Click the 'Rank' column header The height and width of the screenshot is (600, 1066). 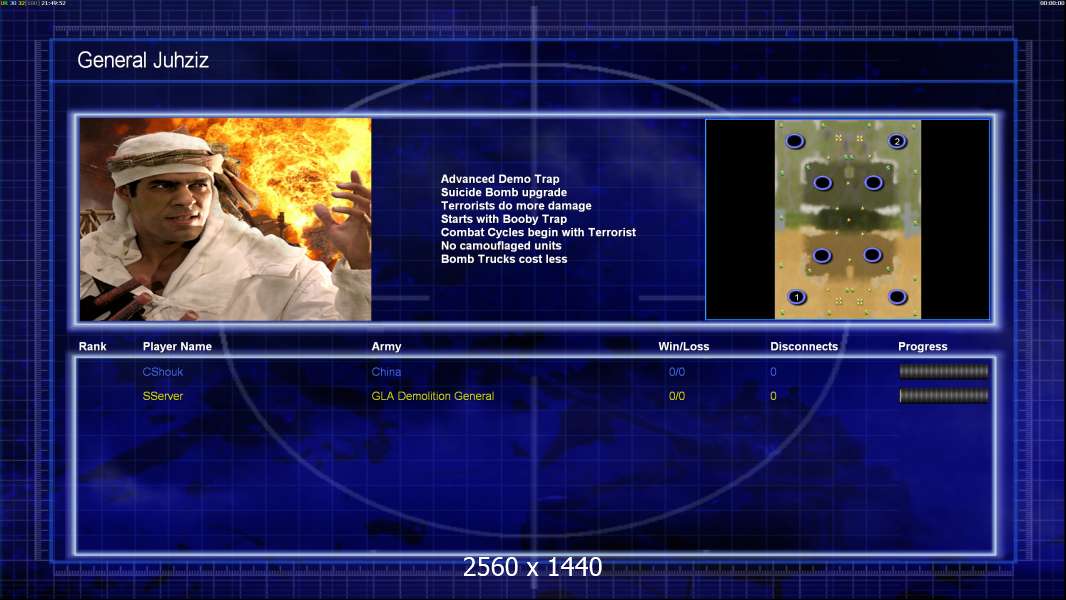[92, 347]
